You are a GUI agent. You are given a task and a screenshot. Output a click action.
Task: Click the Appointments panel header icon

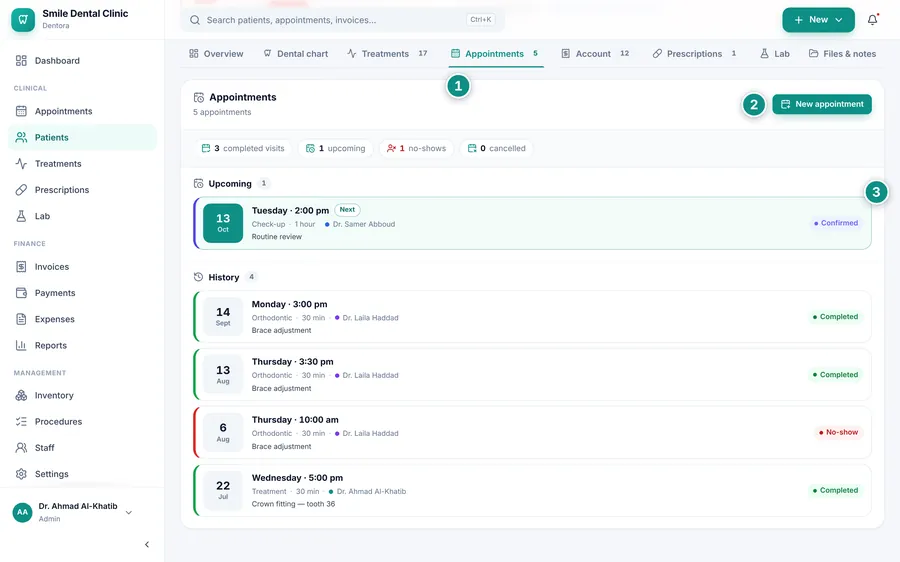199,98
